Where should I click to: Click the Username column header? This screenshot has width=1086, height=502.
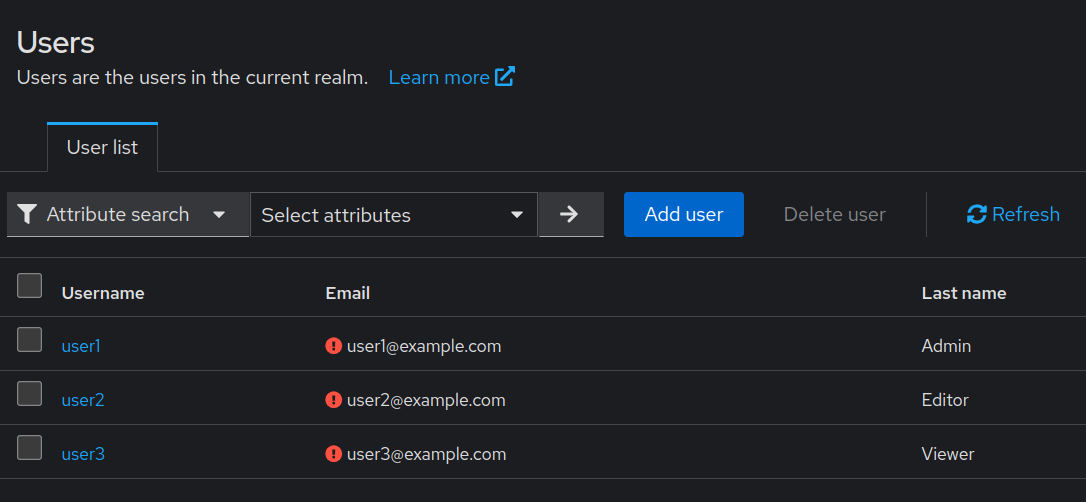tap(103, 294)
